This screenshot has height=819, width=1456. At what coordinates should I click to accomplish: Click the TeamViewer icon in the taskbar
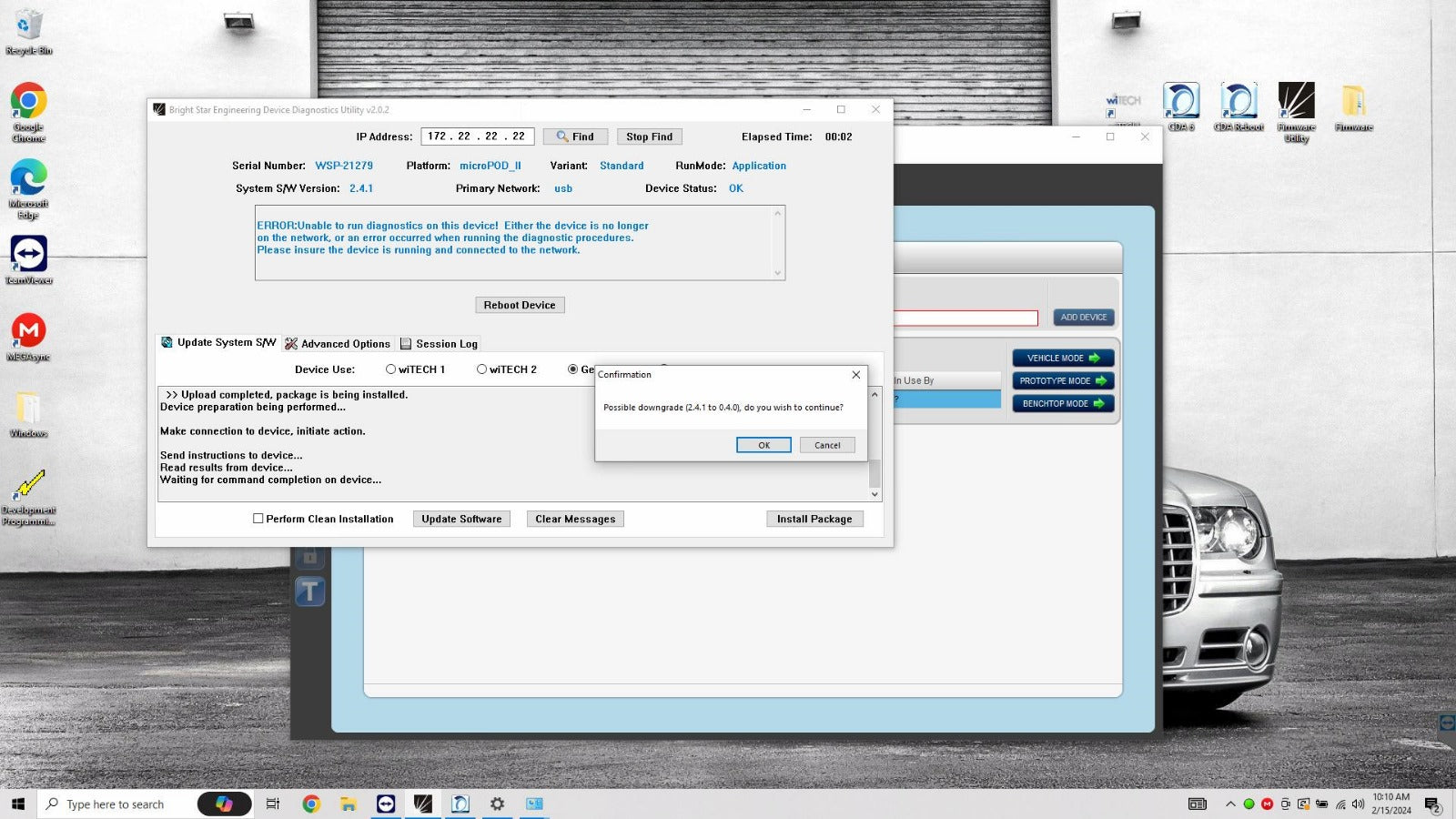click(x=386, y=804)
